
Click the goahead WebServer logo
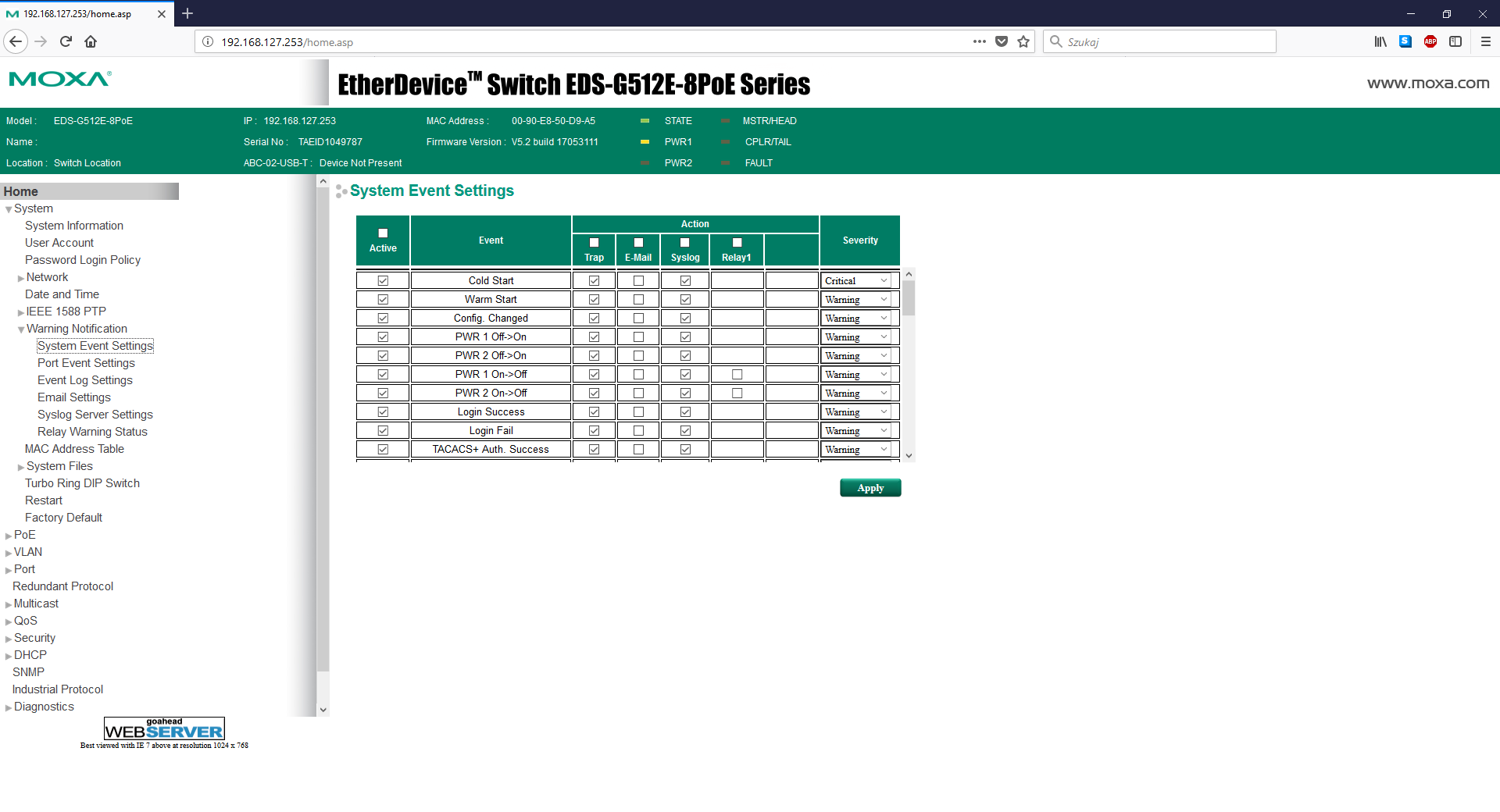[x=164, y=728]
